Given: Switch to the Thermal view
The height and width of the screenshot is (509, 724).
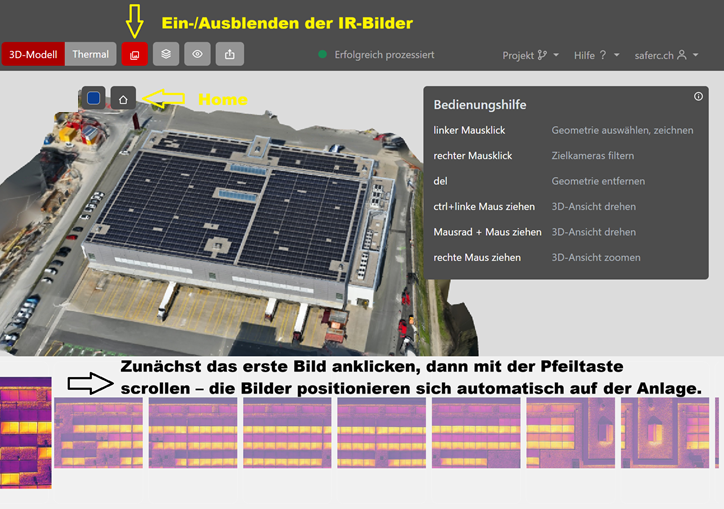Looking at the screenshot, I should [91, 55].
